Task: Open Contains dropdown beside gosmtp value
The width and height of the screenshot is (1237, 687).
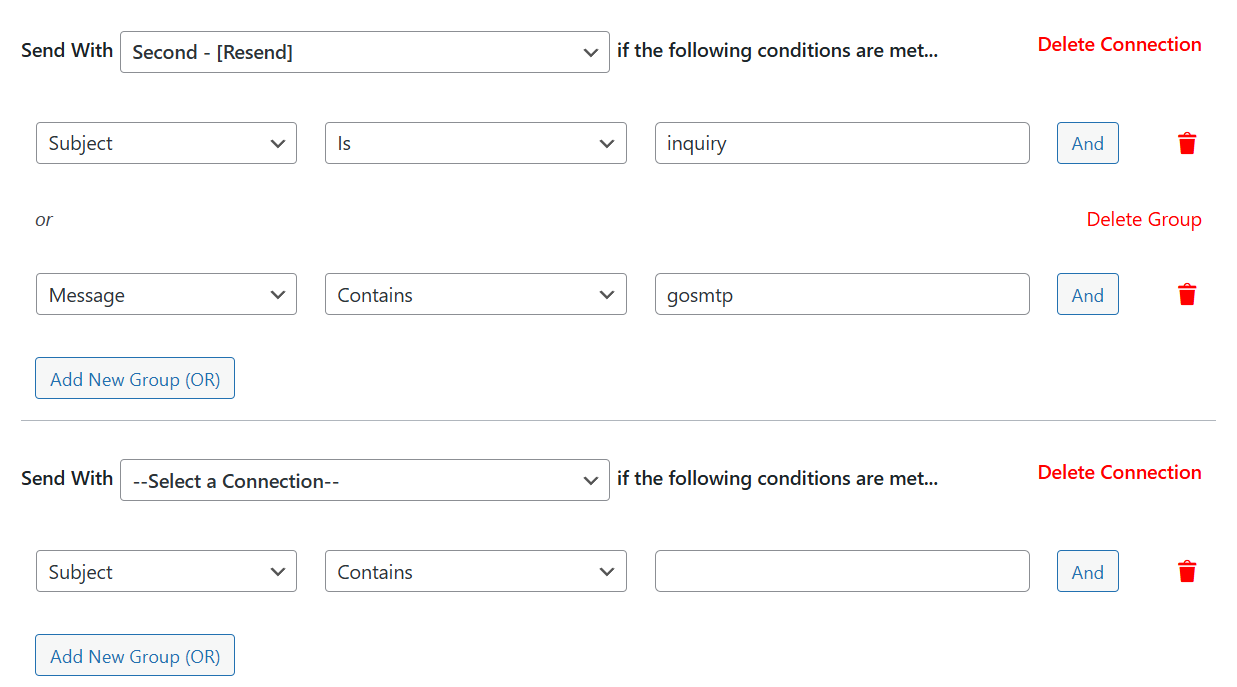Action: point(475,294)
